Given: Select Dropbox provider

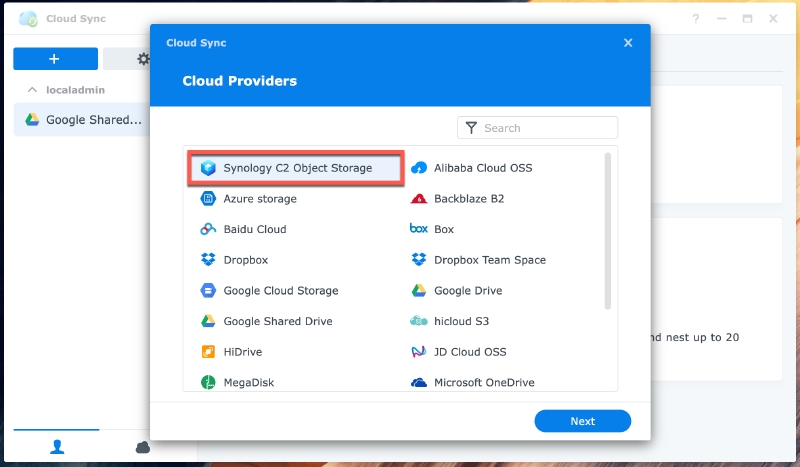Looking at the screenshot, I should 245,260.
